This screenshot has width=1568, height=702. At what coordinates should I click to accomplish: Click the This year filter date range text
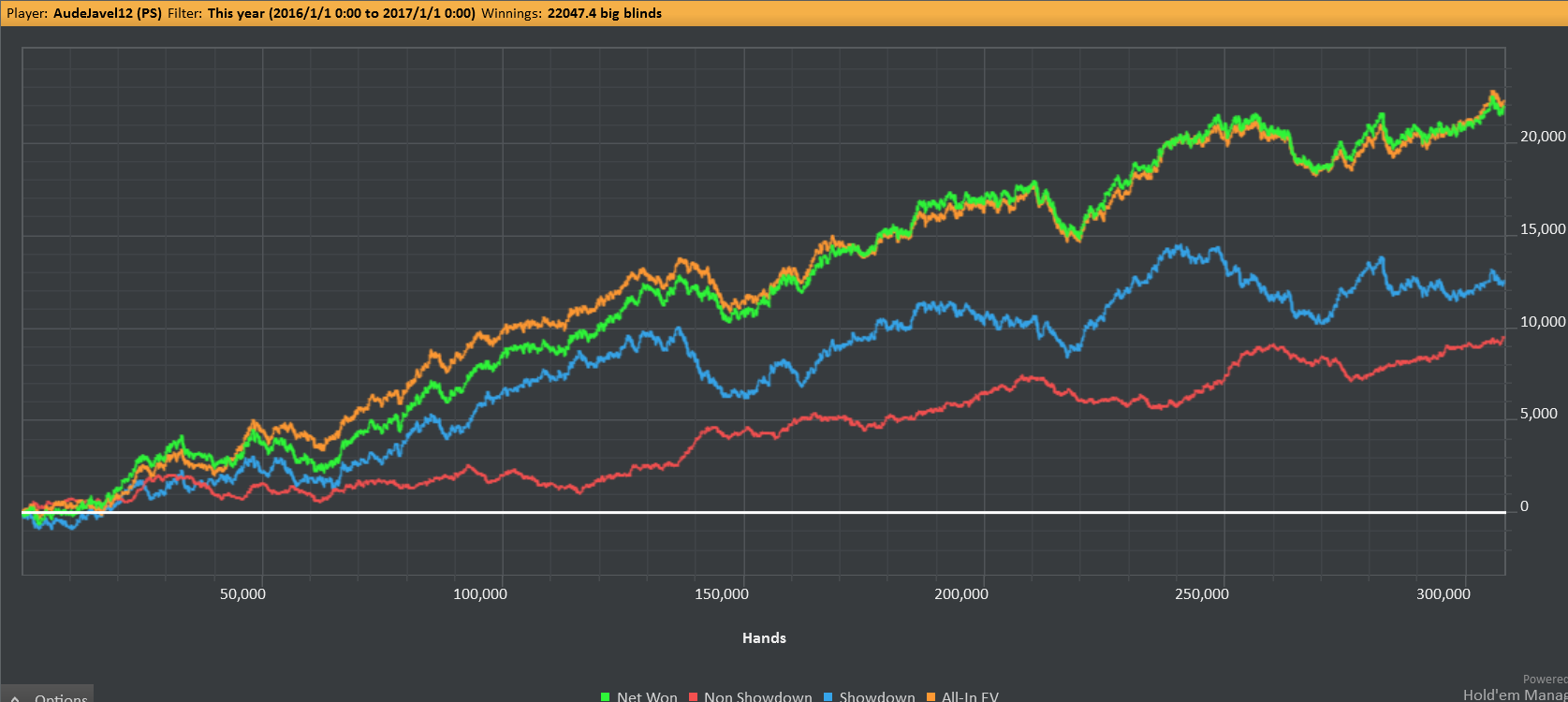342,13
